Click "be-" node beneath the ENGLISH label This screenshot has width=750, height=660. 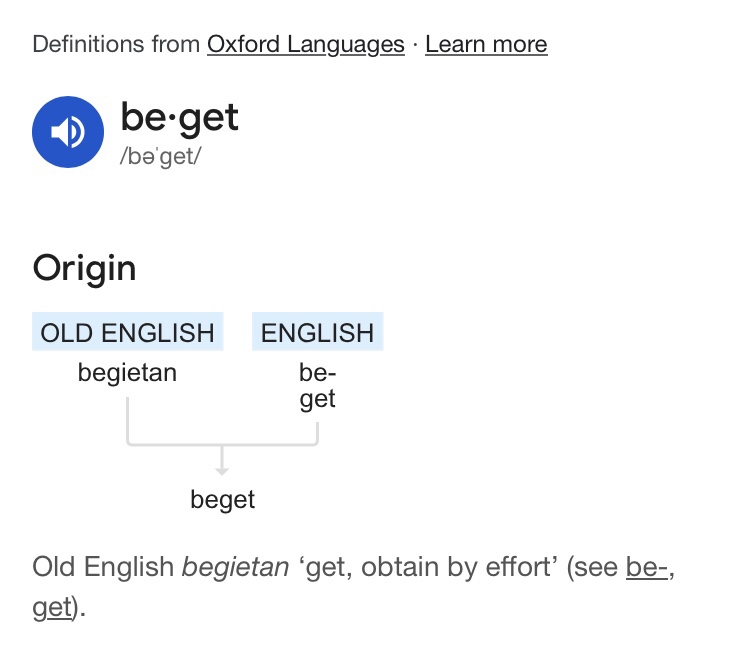coord(317,373)
